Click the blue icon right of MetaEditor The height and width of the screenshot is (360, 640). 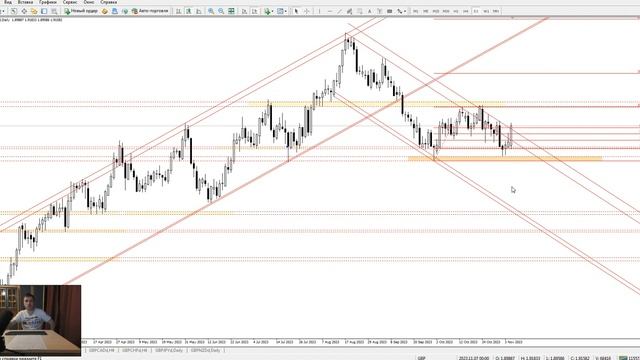[115, 11]
